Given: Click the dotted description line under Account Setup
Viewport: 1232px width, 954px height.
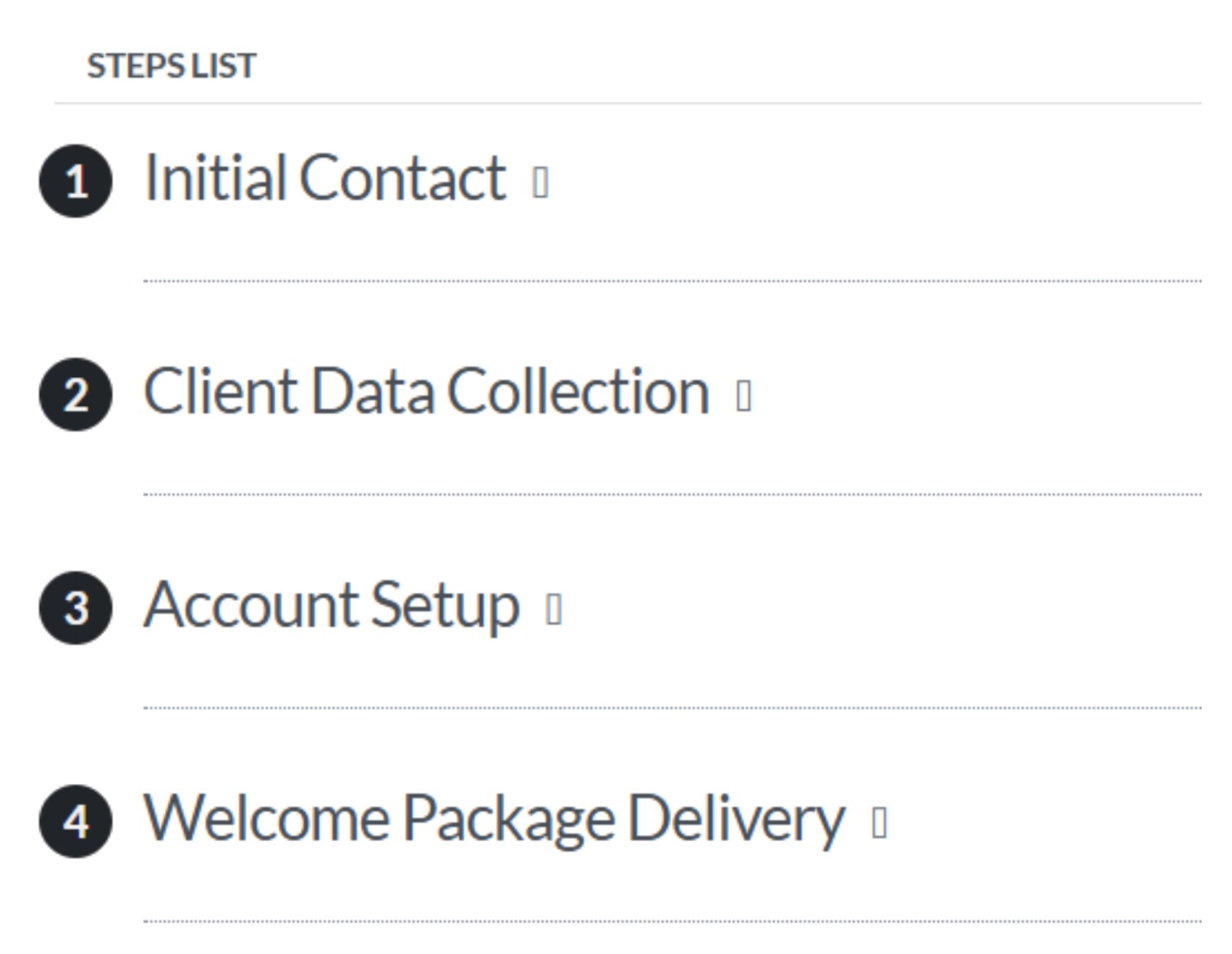Looking at the screenshot, I should click(x=672, y=707).
